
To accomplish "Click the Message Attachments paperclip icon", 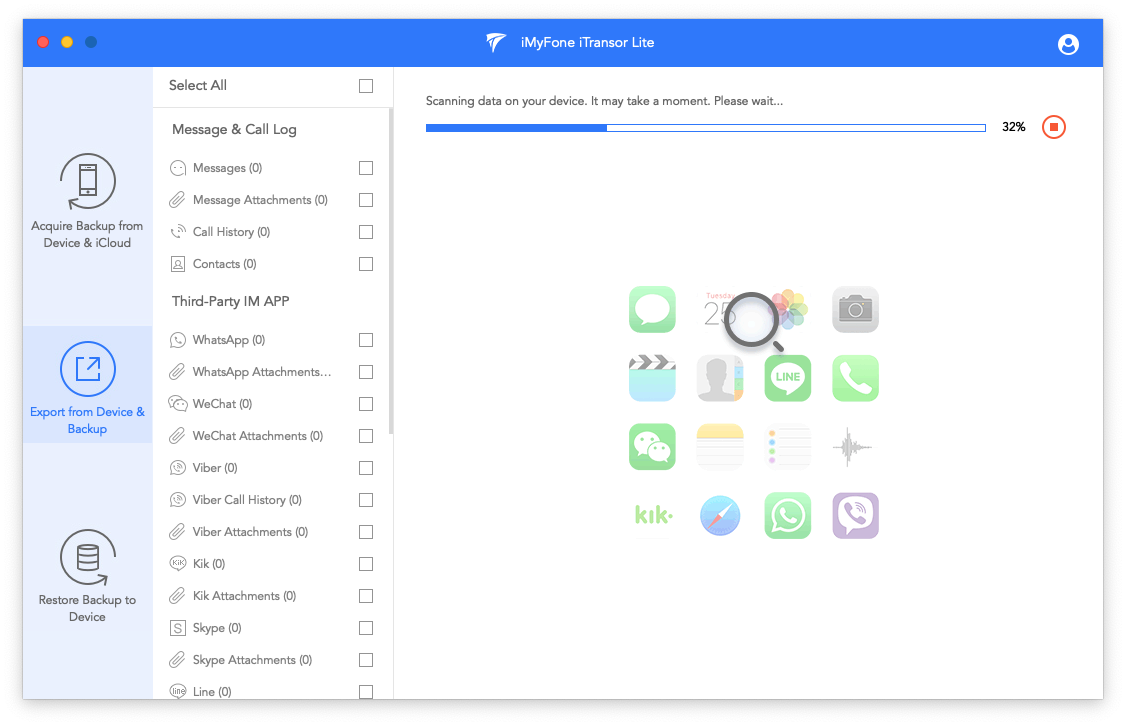I will tap(177, 200).
